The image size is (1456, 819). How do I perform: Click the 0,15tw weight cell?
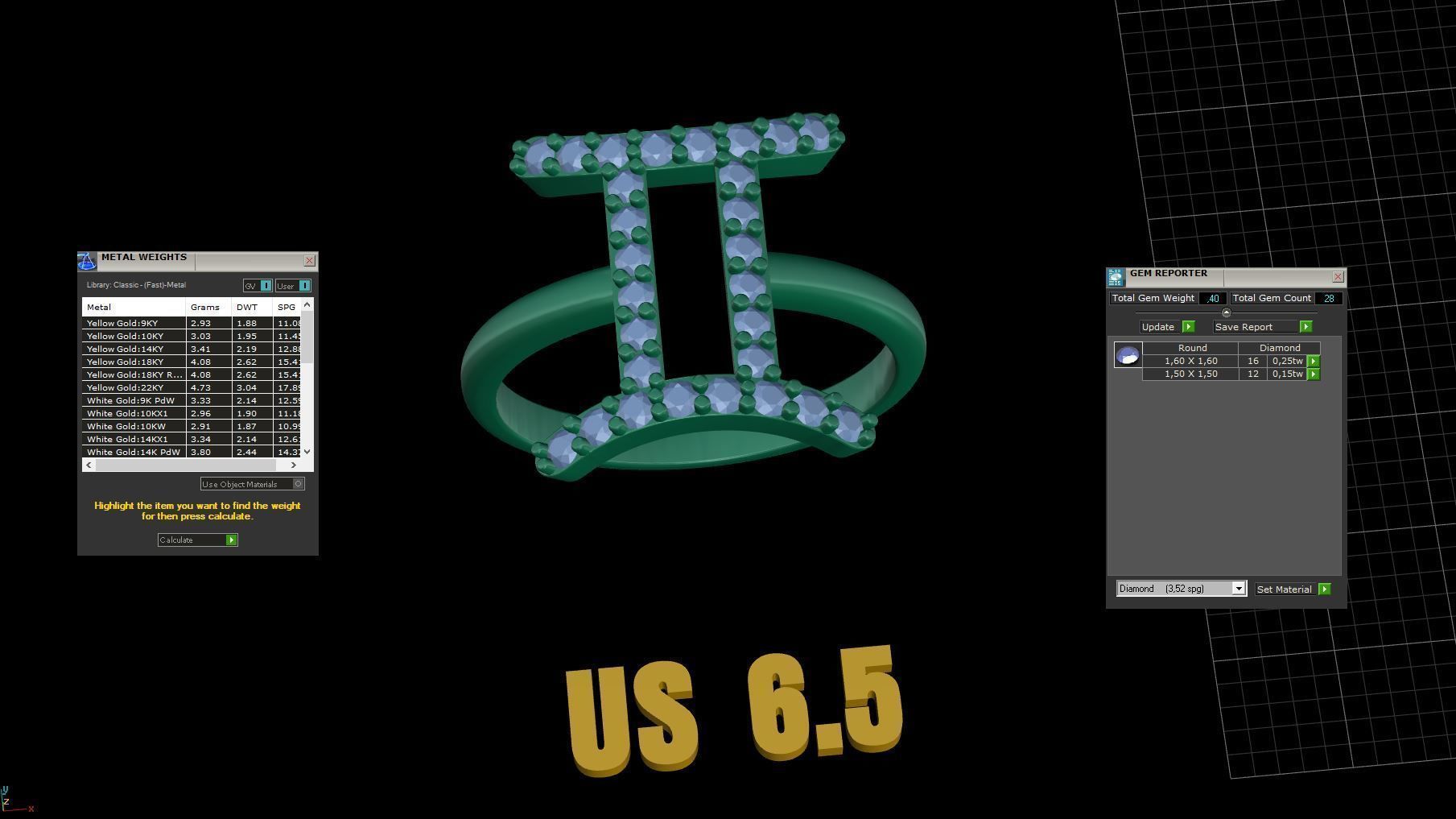click(x=1287, y=374)
